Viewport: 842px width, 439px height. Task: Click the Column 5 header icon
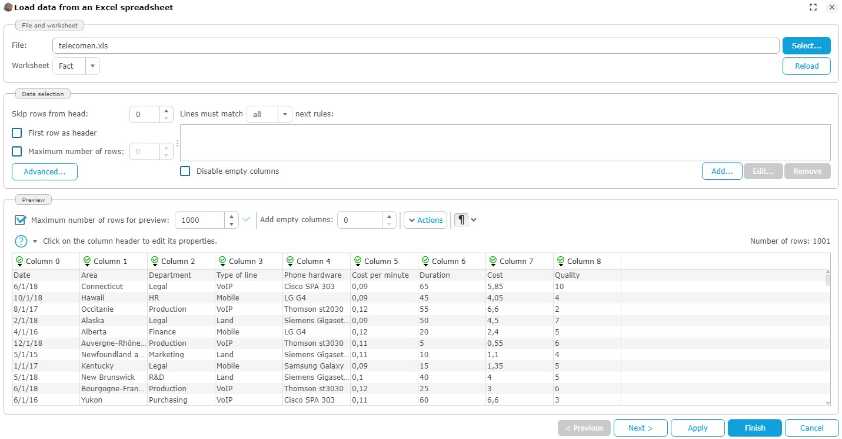(357, 261)
